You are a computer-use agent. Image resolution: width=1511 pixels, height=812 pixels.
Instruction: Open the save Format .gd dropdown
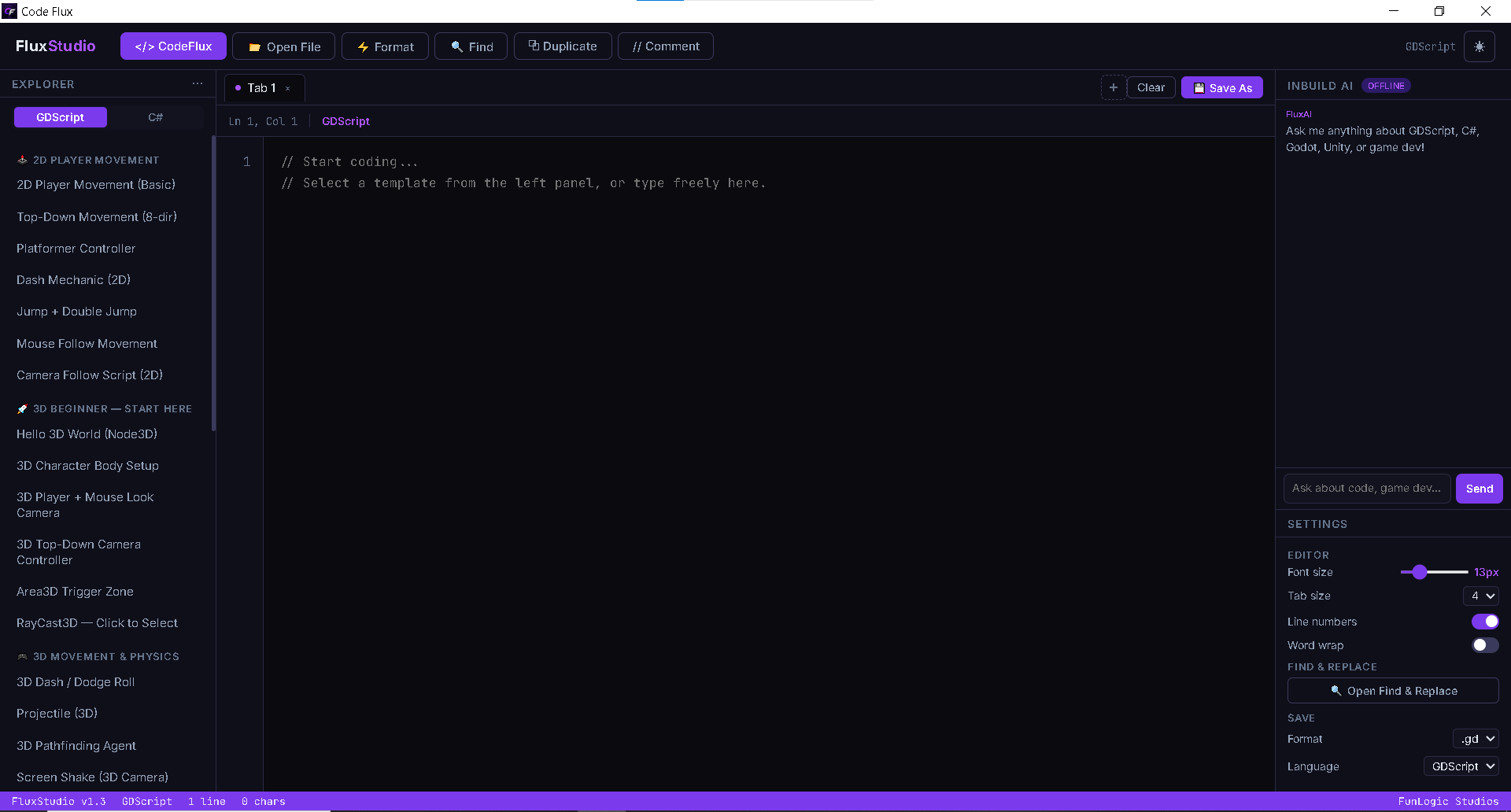pyautogui.click(x=1476, y=739)
